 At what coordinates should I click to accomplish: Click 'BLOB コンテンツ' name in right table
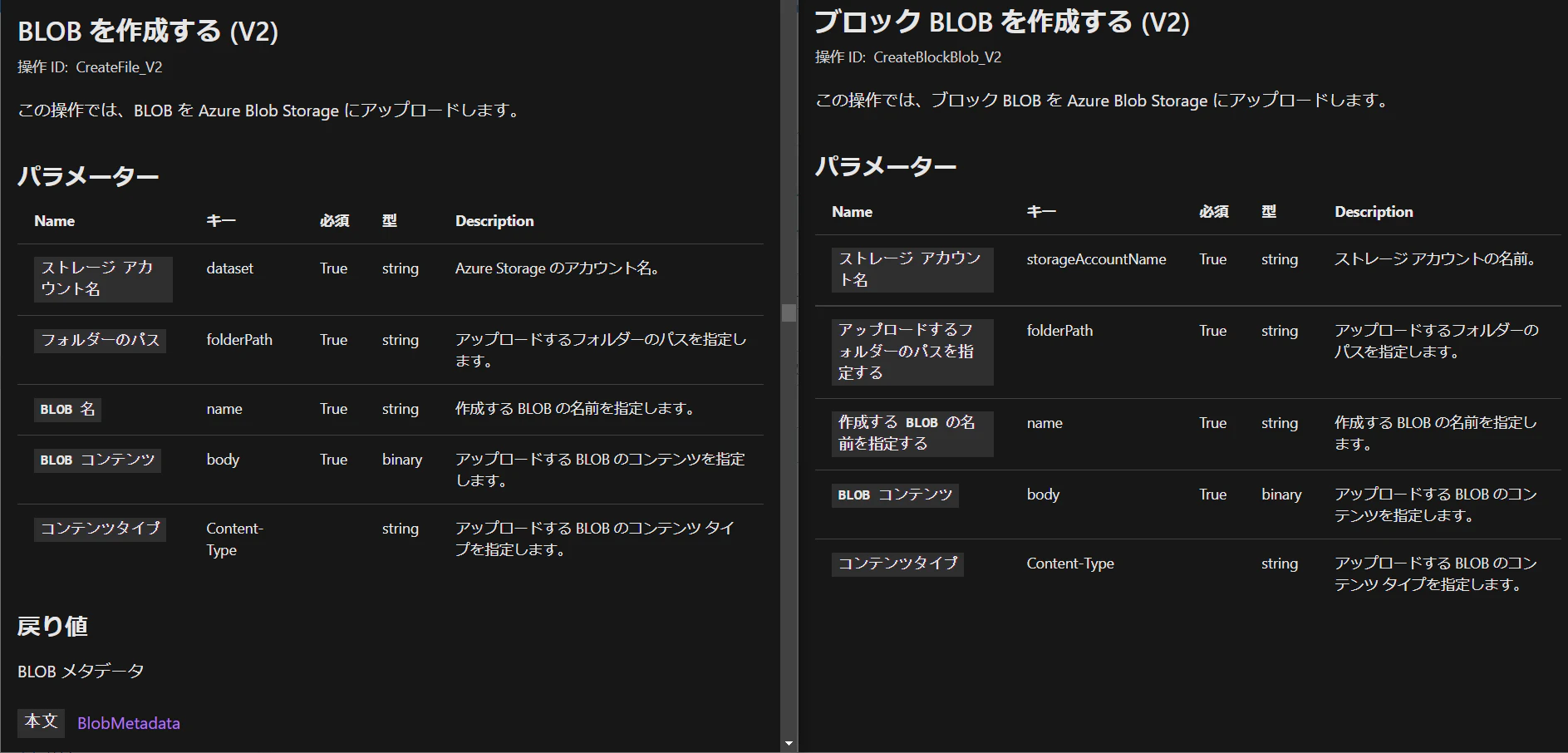(x=895, y=495)
